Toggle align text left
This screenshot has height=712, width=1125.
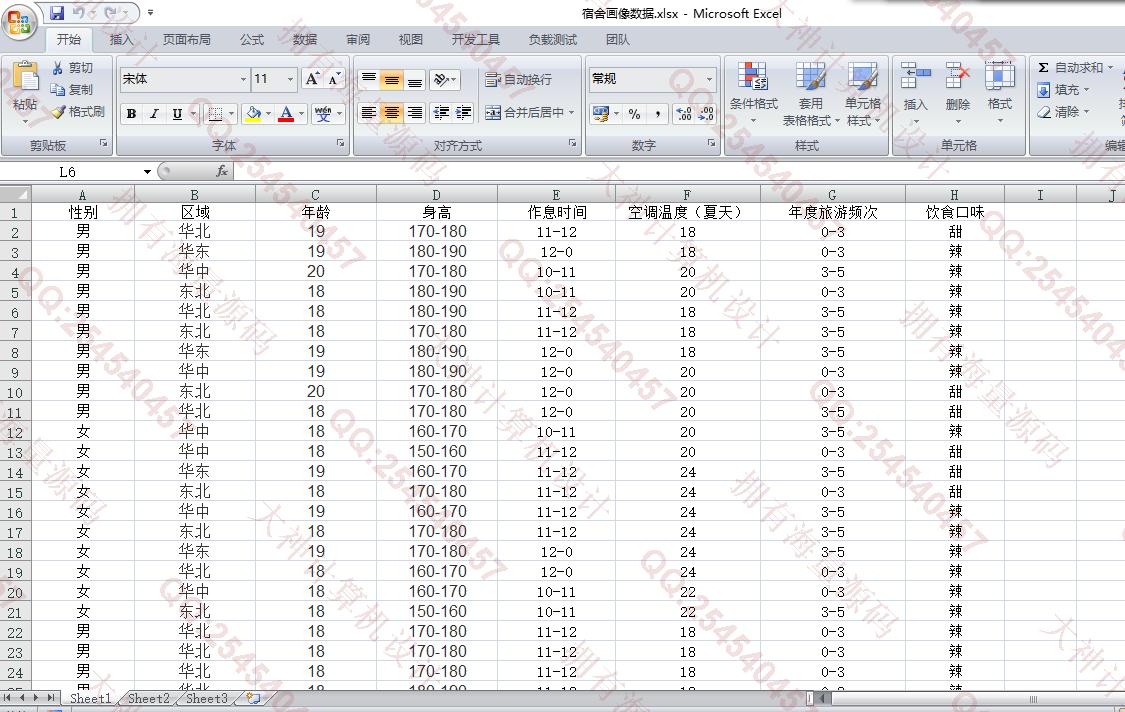click(369, 113)
